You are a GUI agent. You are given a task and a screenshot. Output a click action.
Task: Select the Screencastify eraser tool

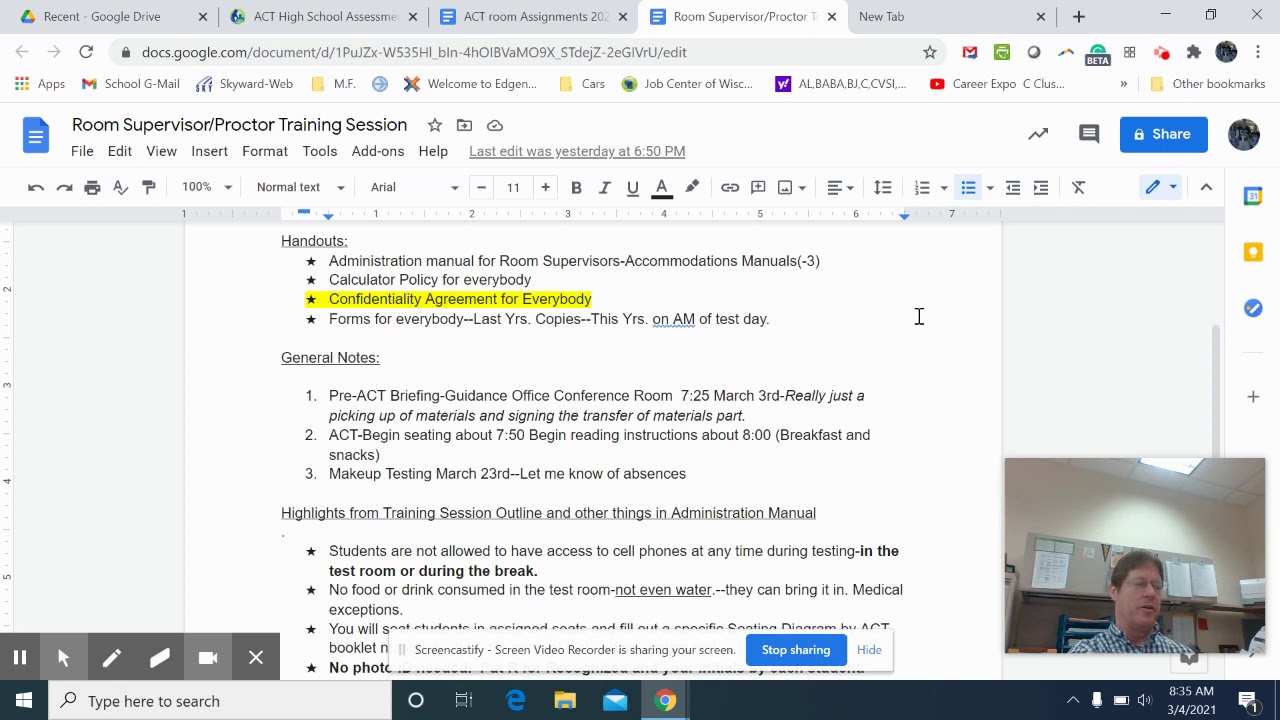click(x=160, y=657)
